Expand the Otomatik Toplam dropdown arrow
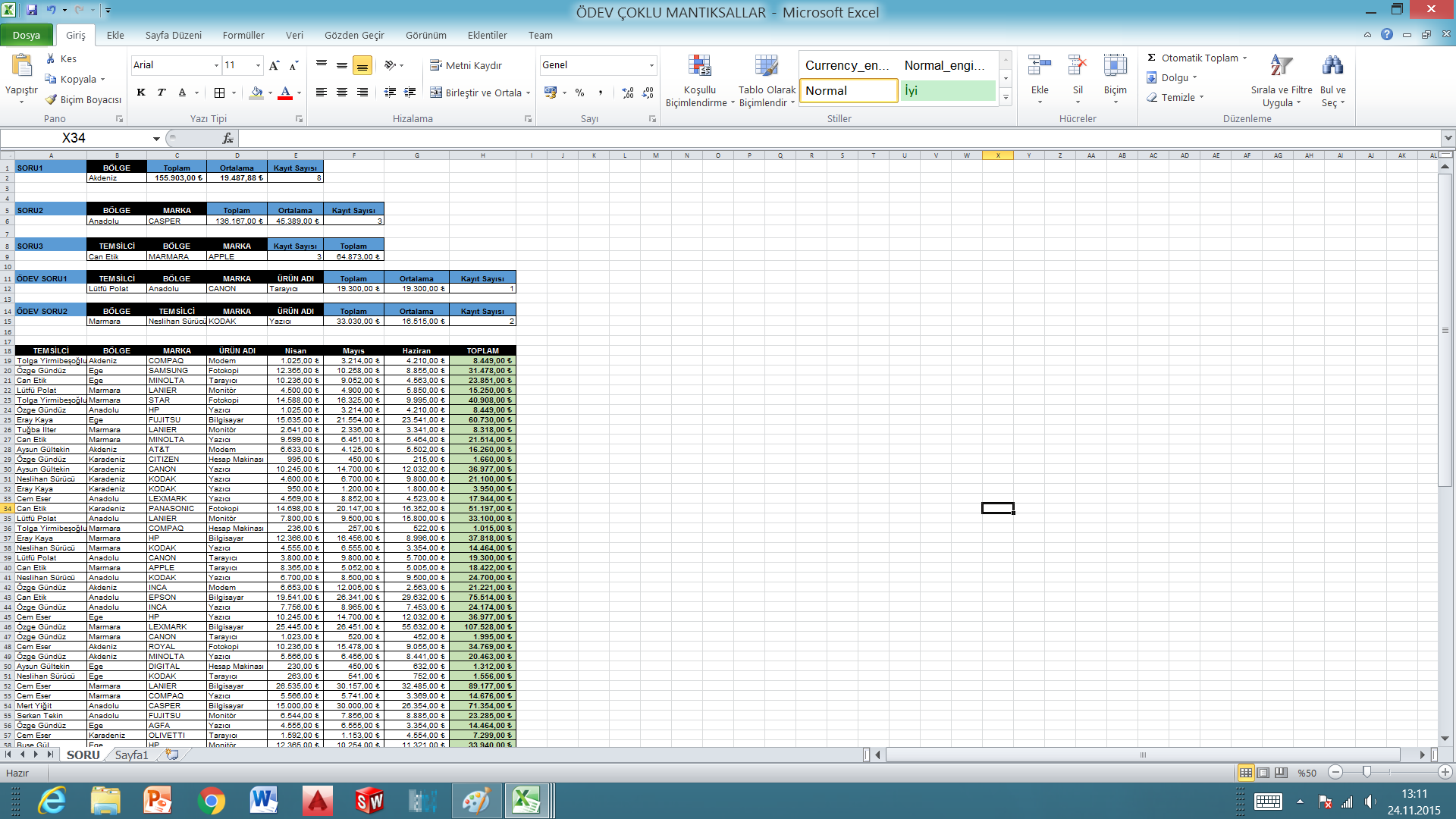The height and width of the screenshot is (819, 1456). coord(1244,58)
